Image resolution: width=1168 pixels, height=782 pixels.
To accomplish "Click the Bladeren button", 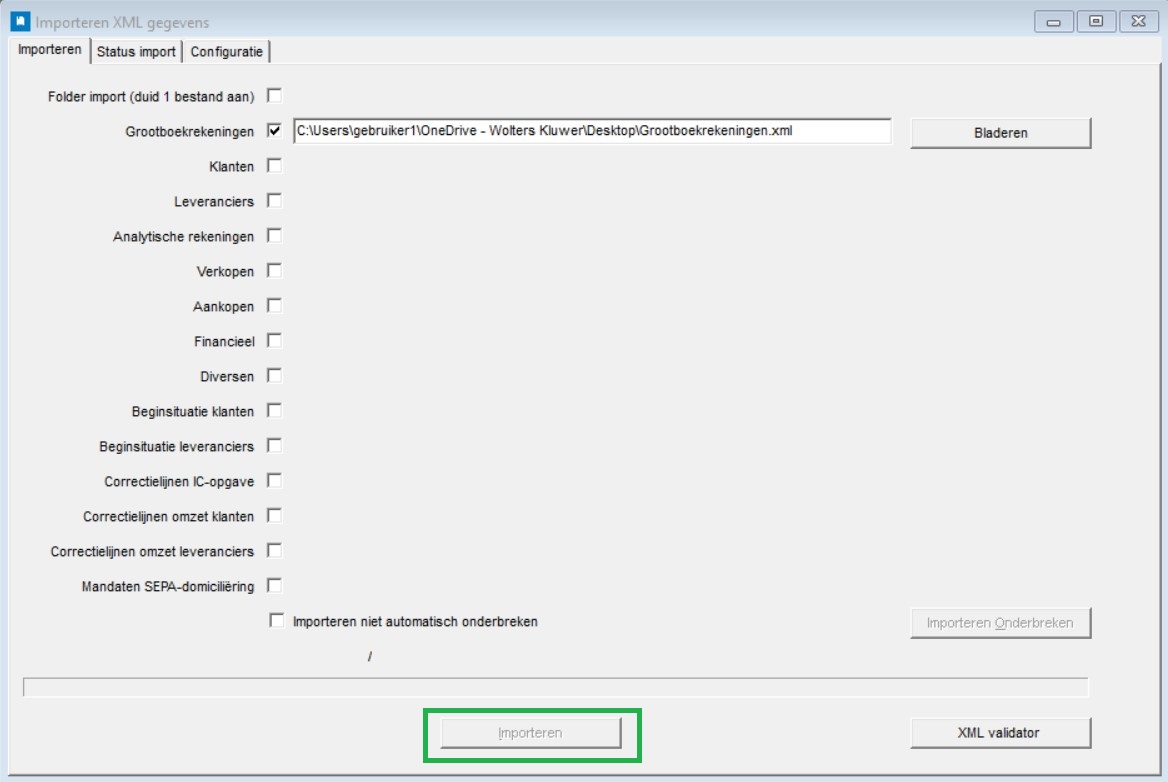I will coord(1000,133).
